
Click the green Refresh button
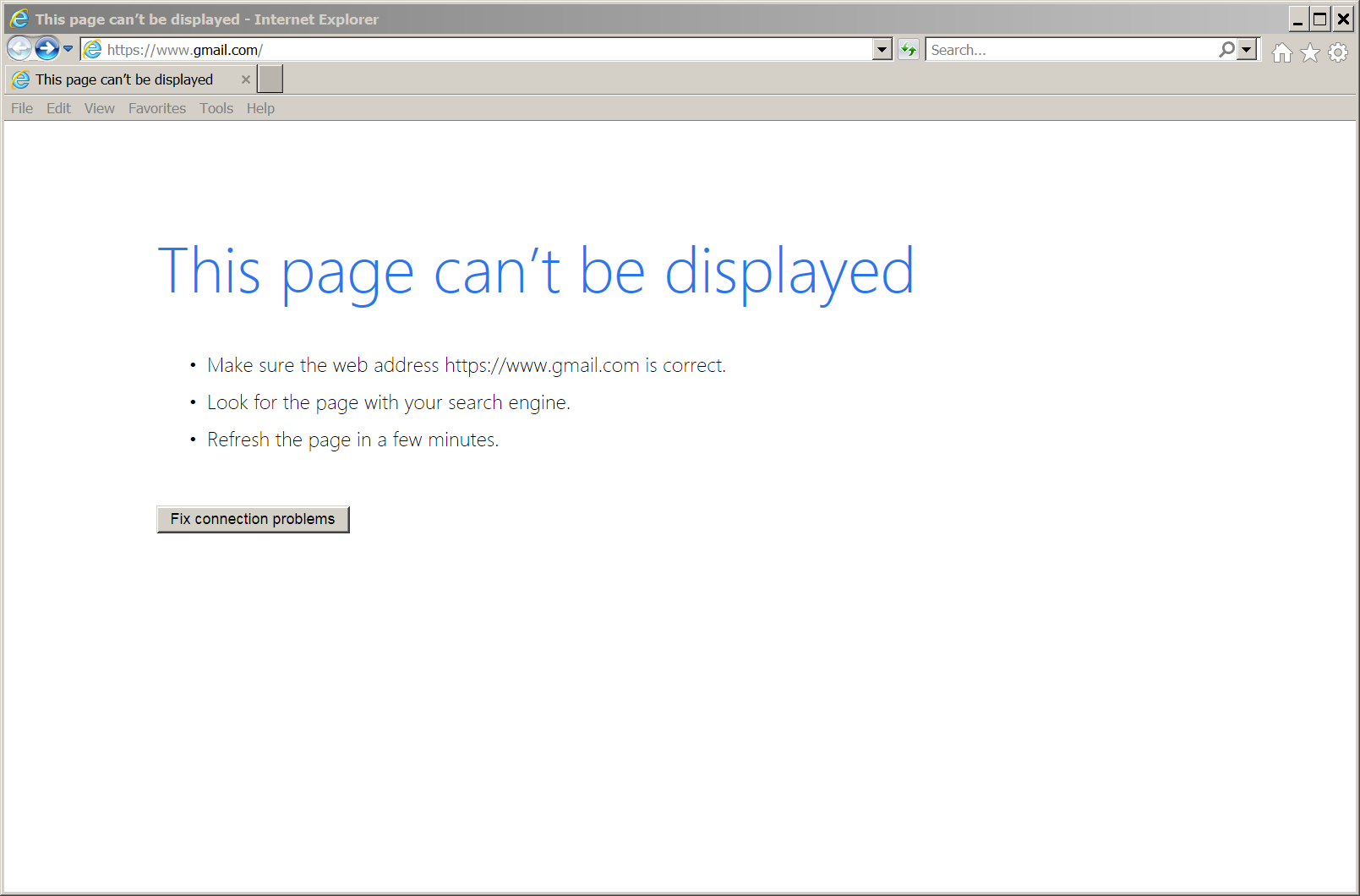pos(909,50)
